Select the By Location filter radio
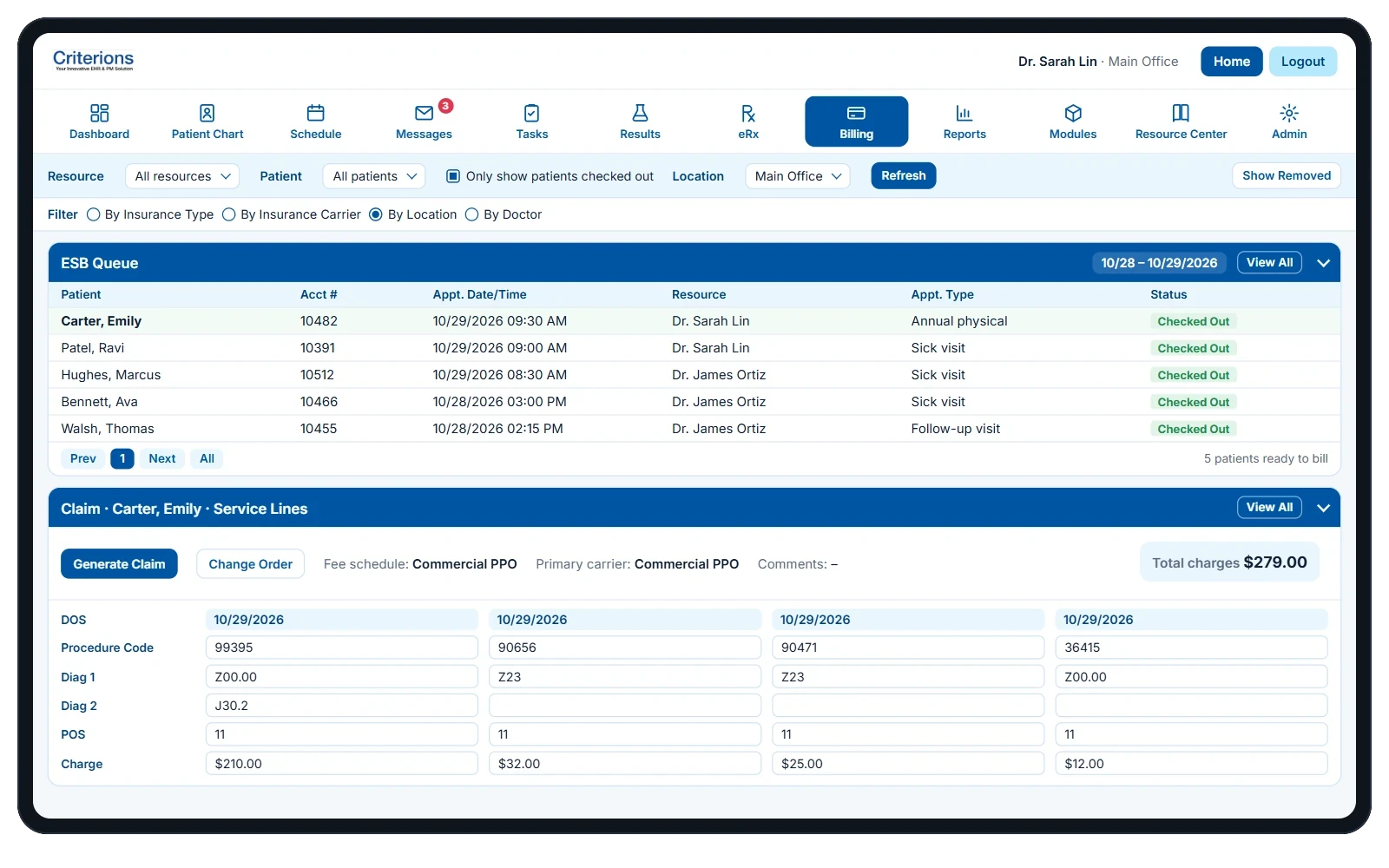Viewport: 1389px width, 868px height. click(x=376, y=214)
